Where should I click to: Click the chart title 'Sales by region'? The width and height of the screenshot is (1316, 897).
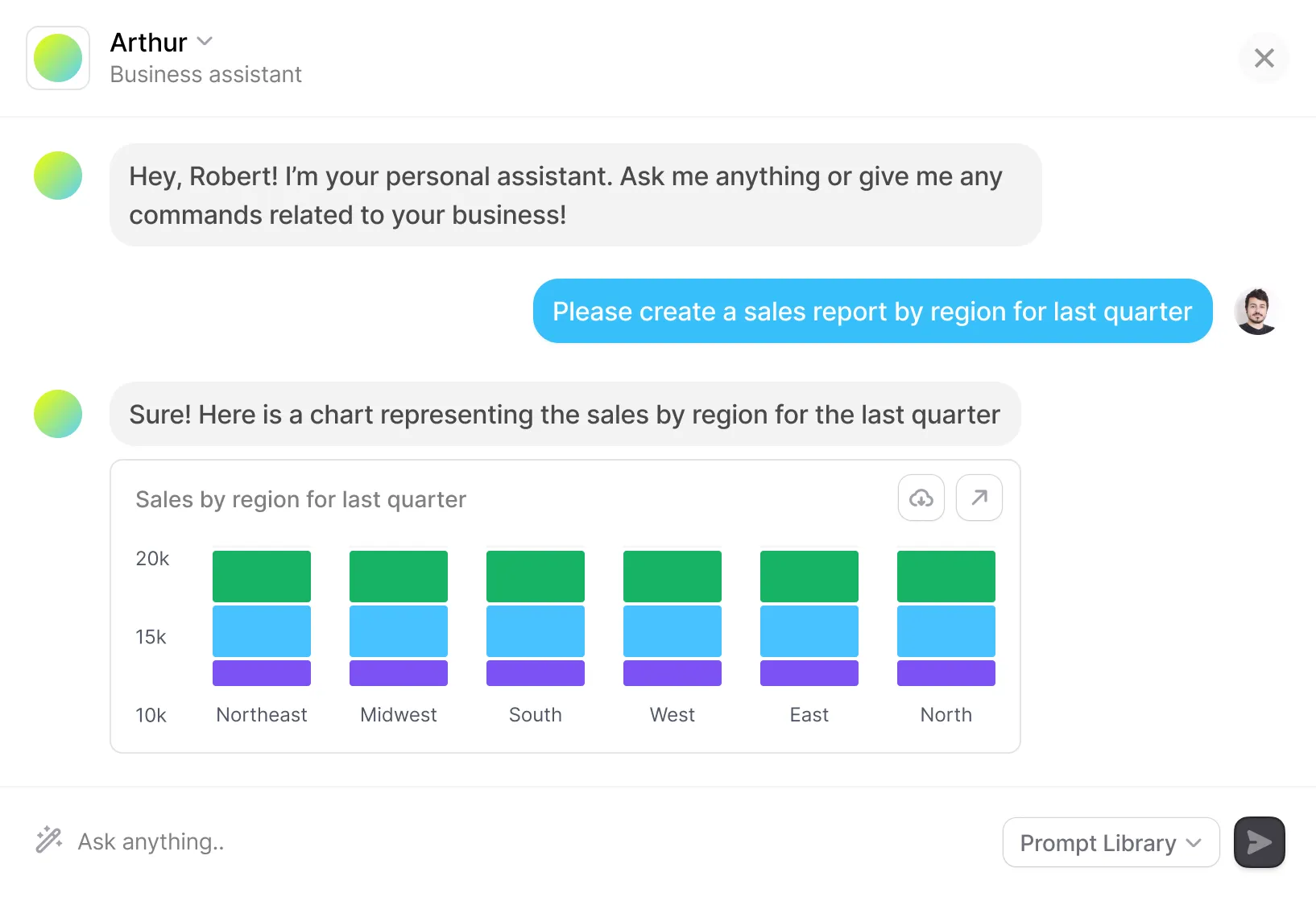point(300,500)
